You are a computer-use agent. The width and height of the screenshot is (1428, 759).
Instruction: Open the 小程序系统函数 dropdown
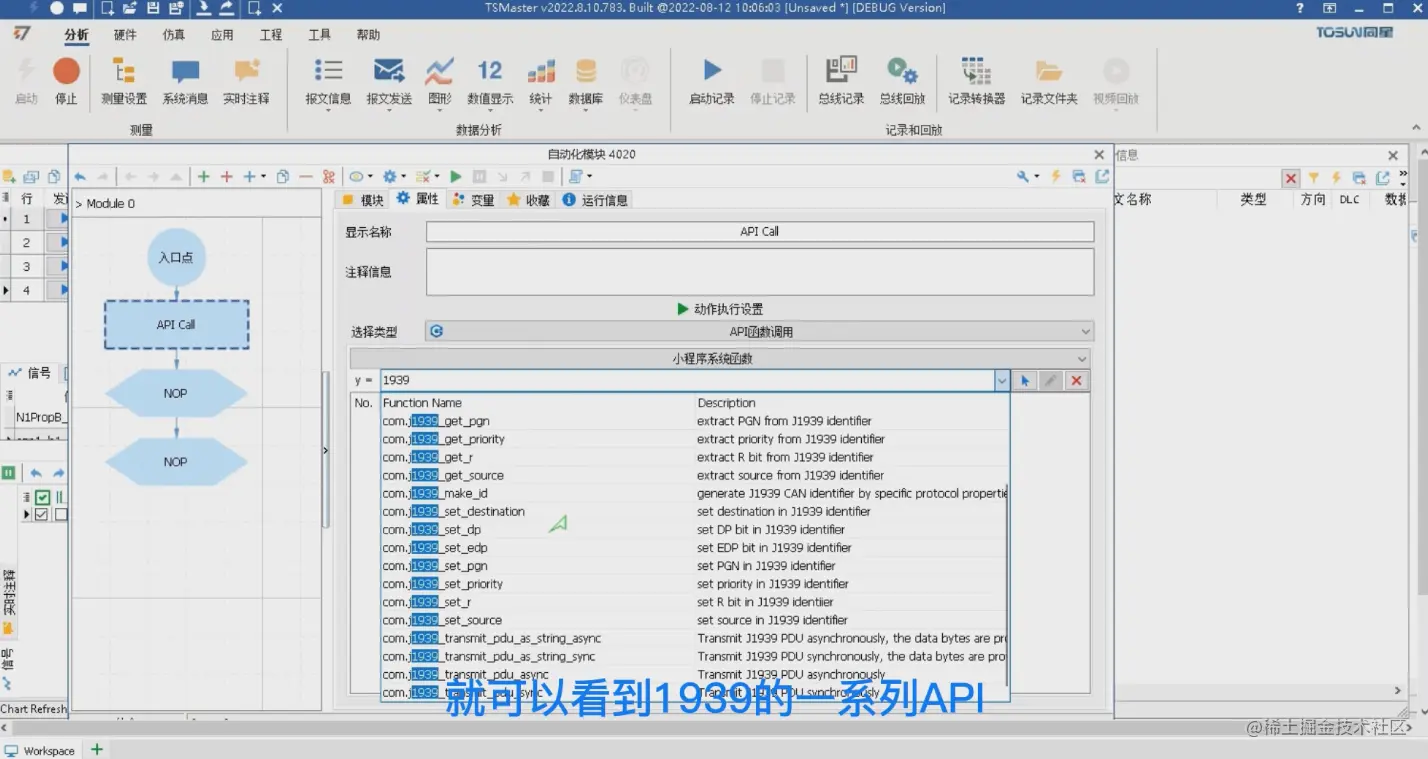click(x=720, y=358)
